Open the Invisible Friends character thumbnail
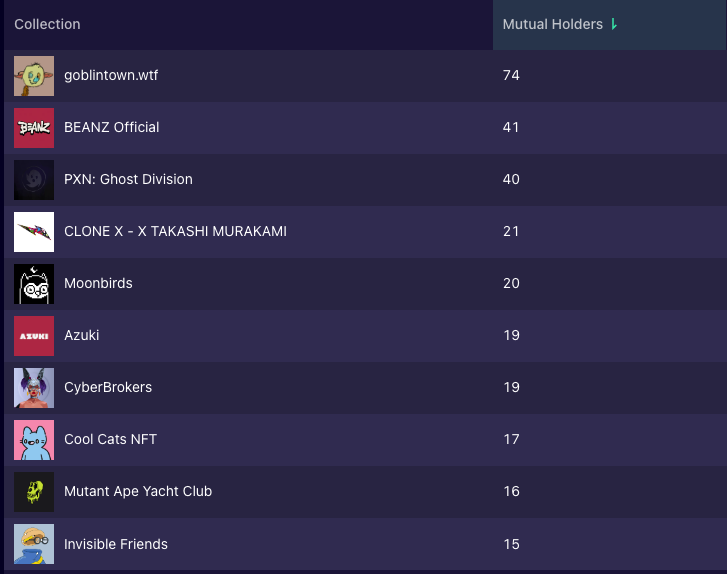The width and height of the screenshot is (727, 574). coord(34,544)
